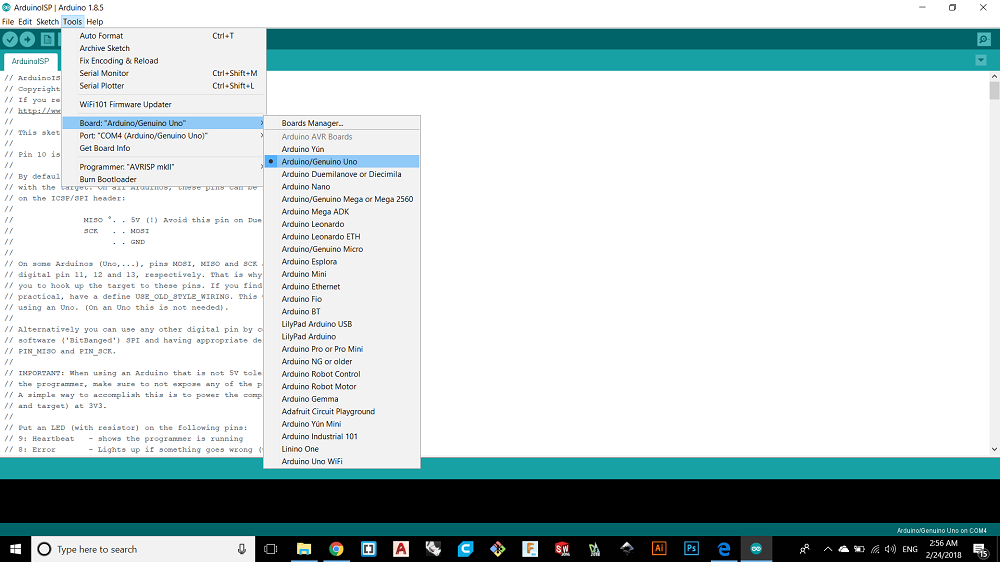Open Adobe Illustrator from taskbar

[x=659, y=549]
